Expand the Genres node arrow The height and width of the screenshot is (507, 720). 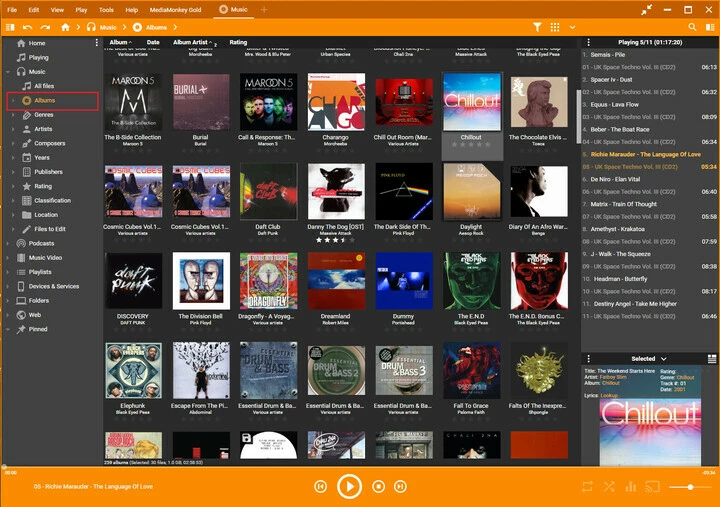[13, 115]
